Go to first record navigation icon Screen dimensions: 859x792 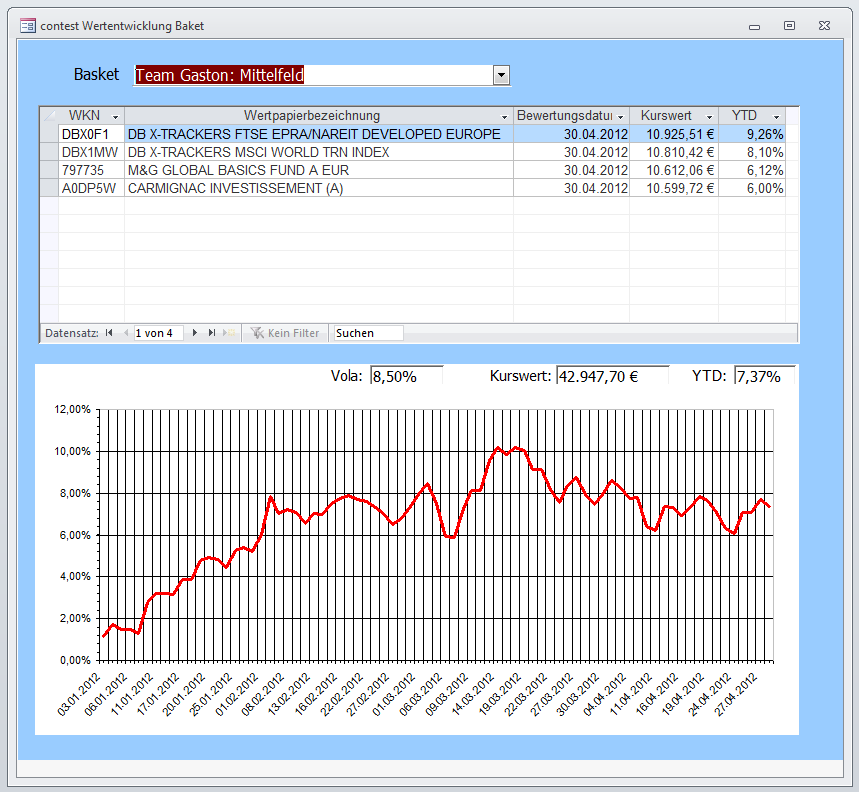[109, 332]
